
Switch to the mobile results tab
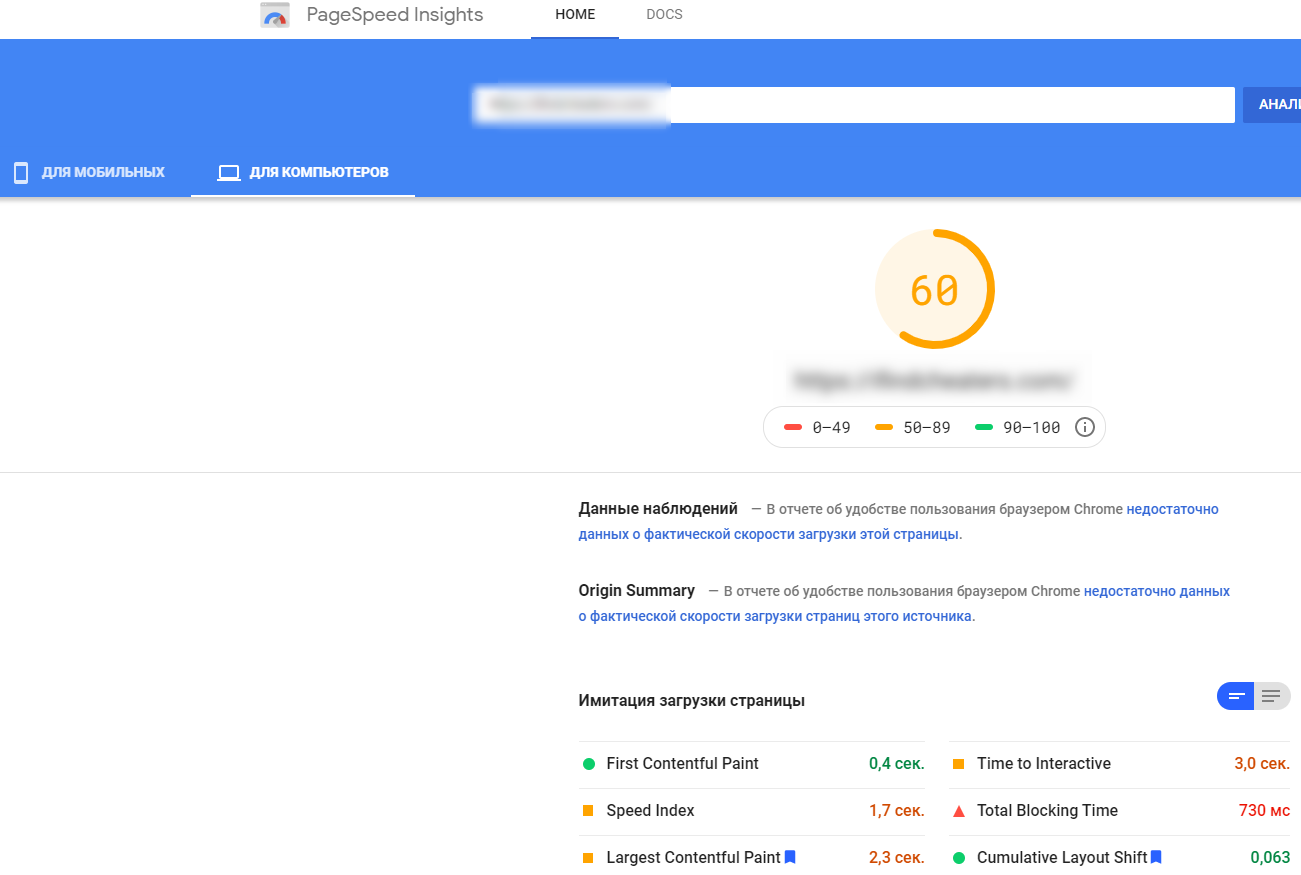[x=88, y=172]
